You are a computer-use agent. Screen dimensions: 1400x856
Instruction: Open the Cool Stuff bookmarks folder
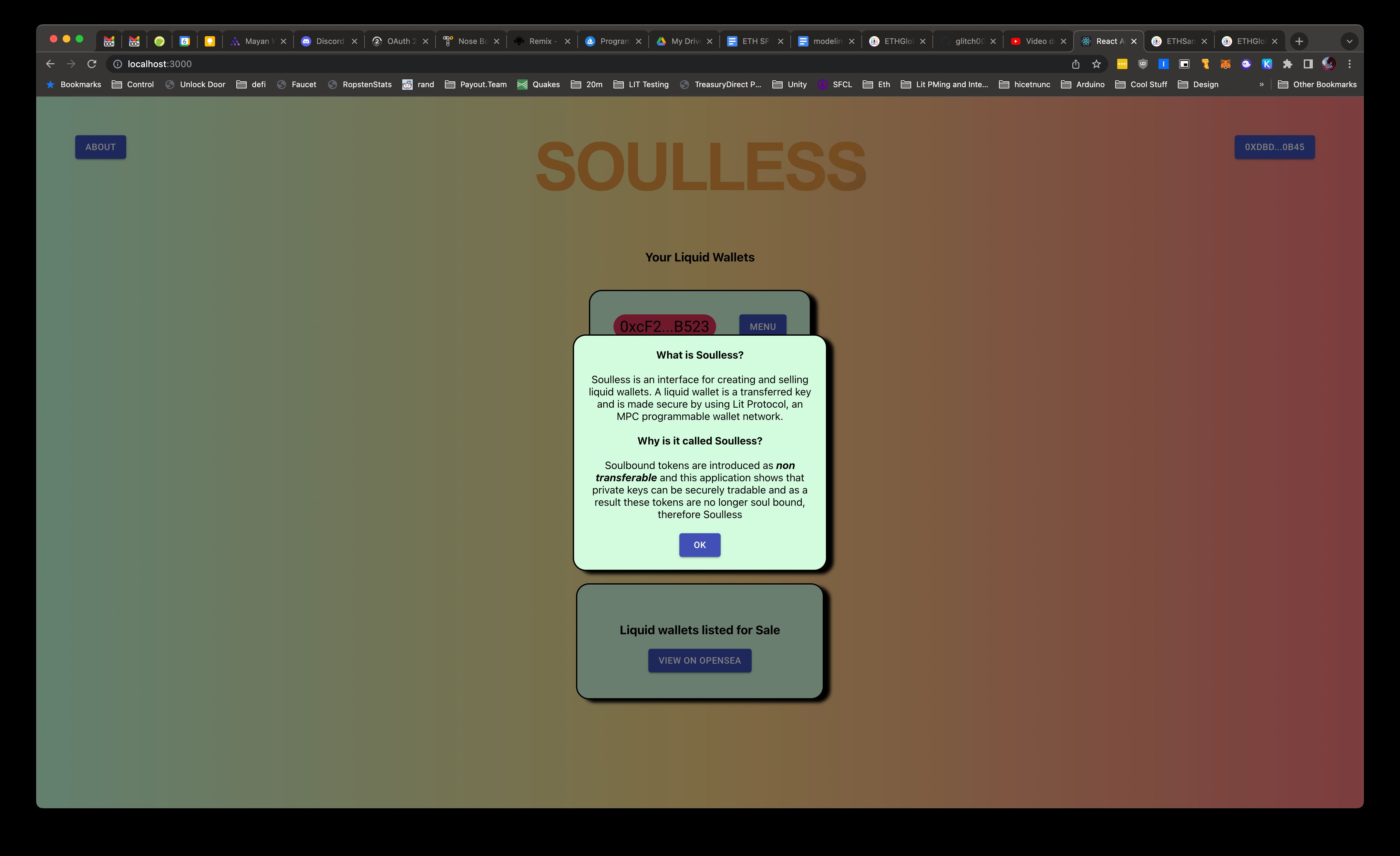[1141, 85]
